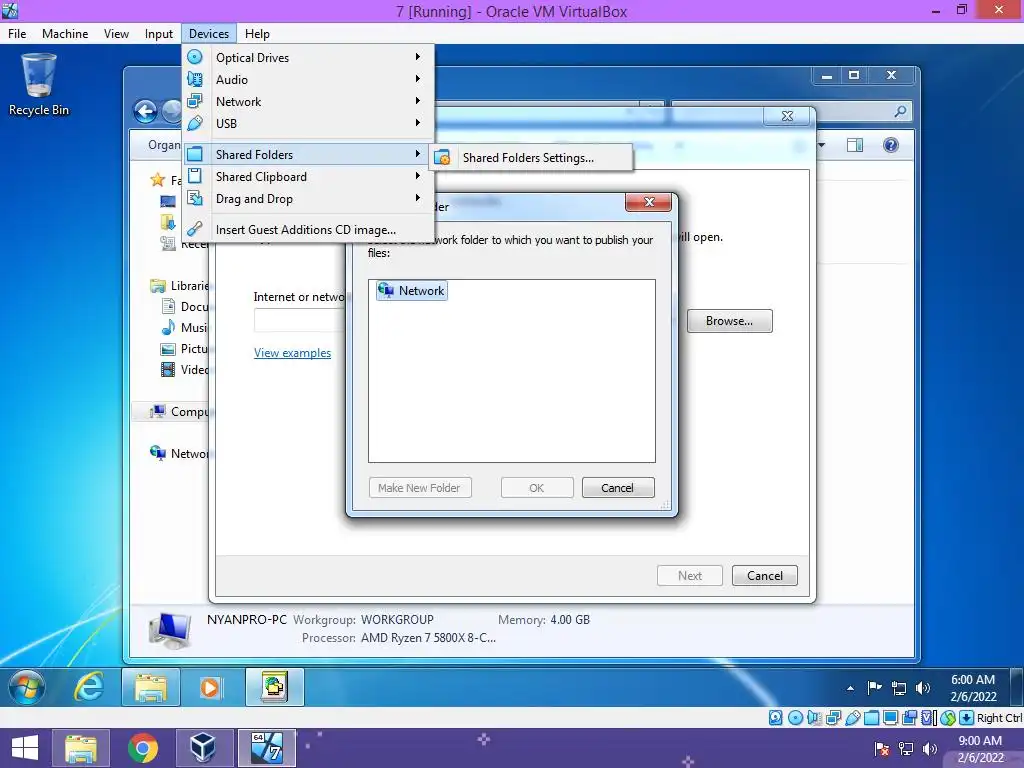Choose Insert Guest Additions CD image
The image size is (1024, 768).
click(x=308, y=230)
